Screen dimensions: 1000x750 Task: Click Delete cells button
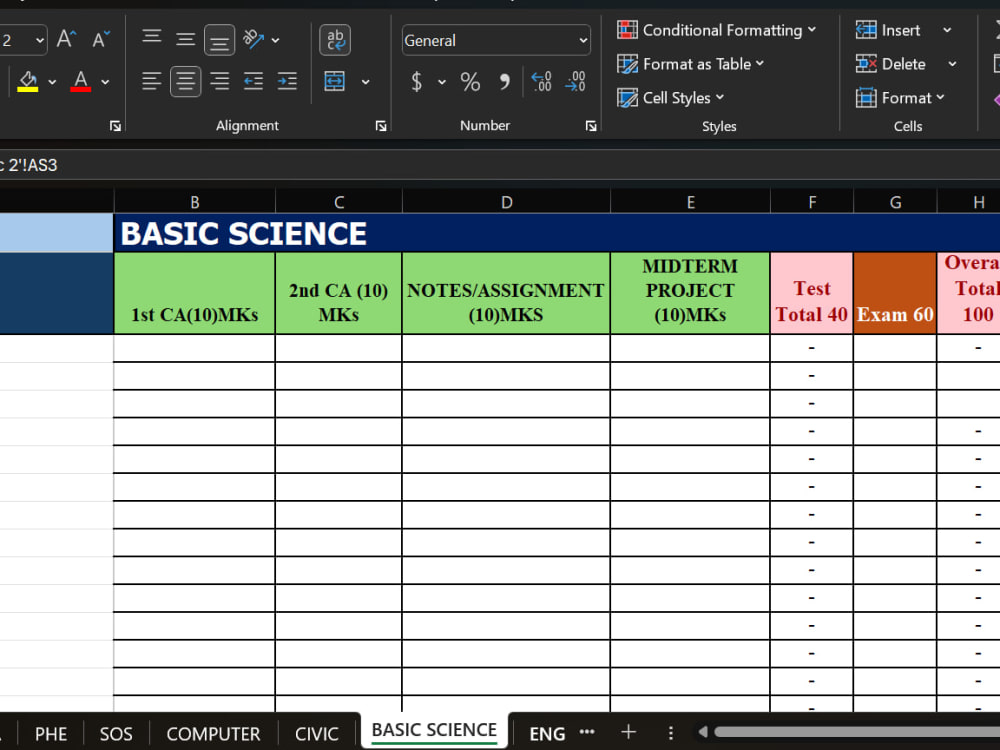(x=891, y=64)
